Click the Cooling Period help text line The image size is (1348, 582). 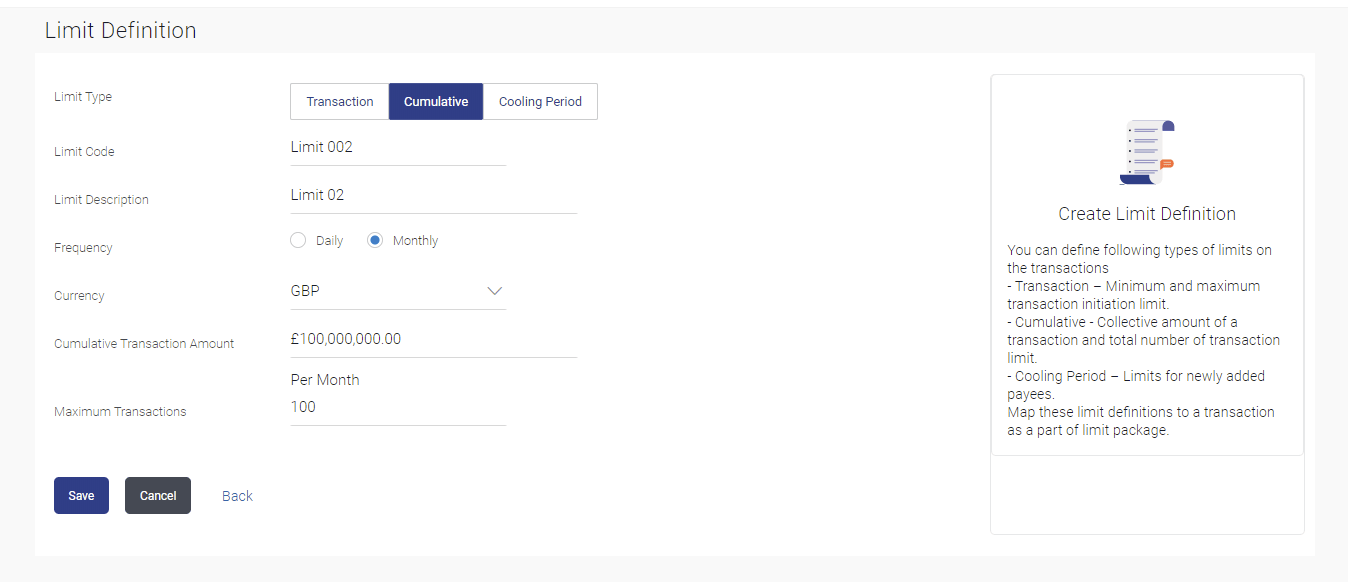point(1136,385)
